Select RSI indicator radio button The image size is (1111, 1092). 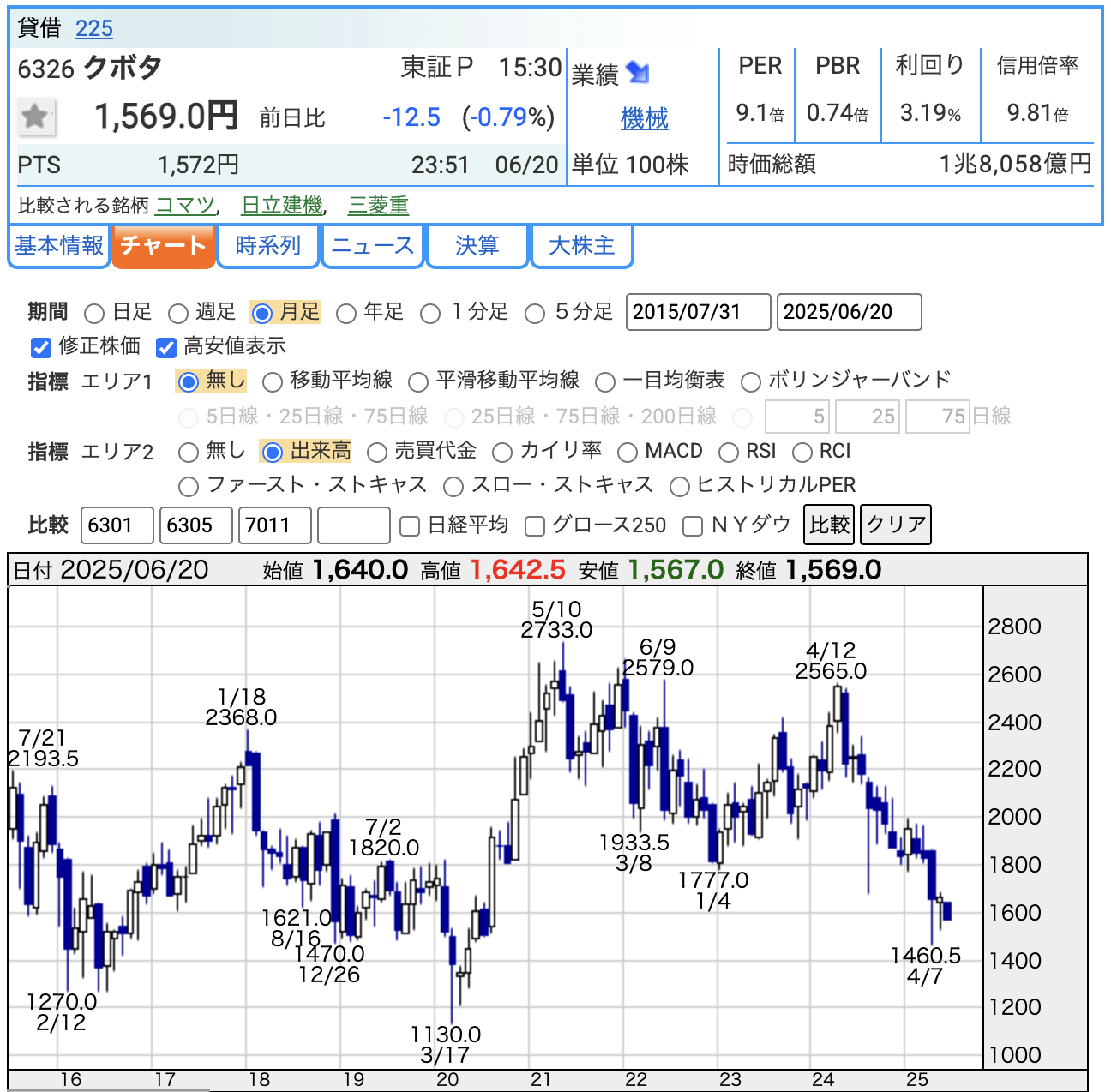coord(729,452)
